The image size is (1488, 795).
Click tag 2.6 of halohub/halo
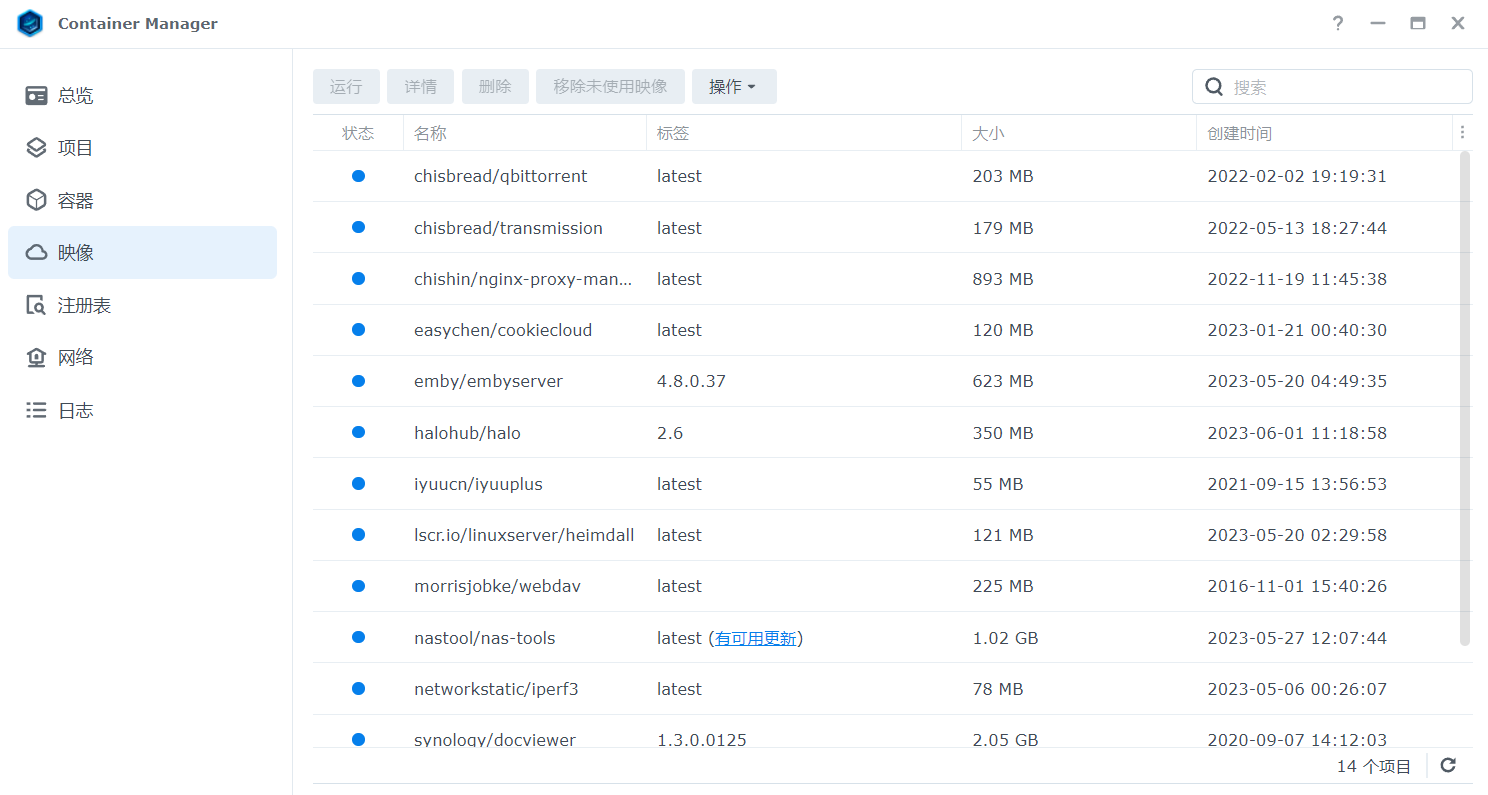coord(670,433)
